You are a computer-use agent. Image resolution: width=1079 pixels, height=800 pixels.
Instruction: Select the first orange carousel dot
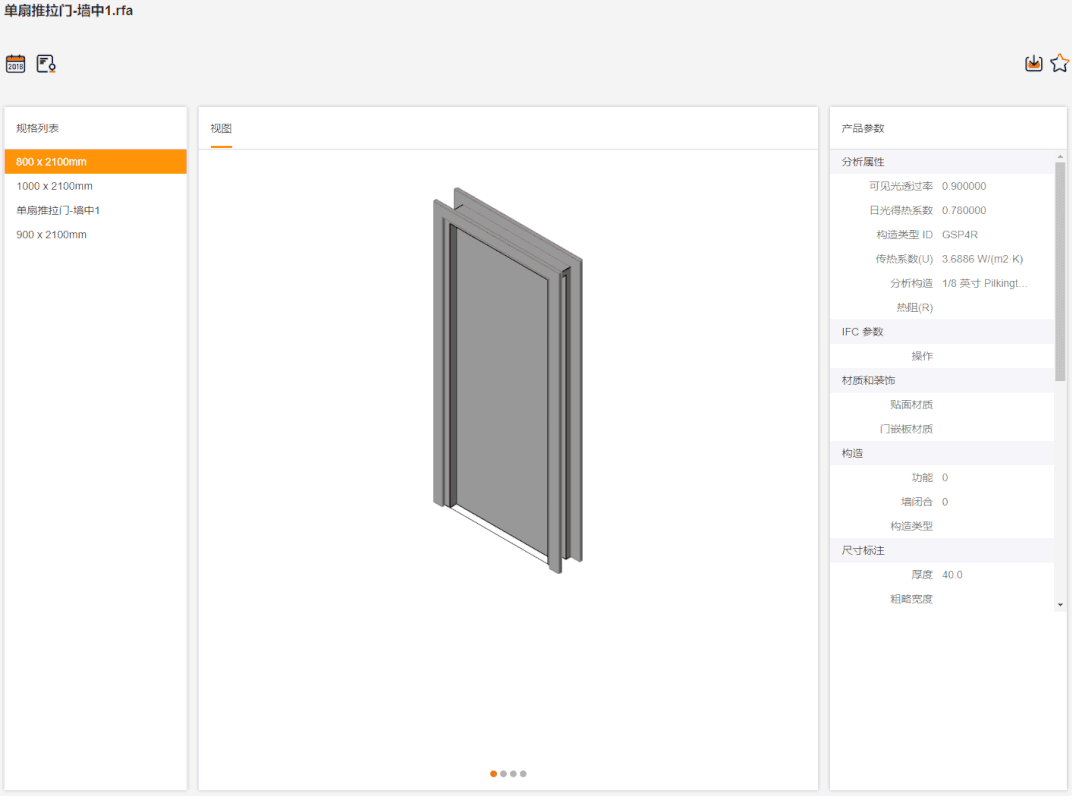493,774
